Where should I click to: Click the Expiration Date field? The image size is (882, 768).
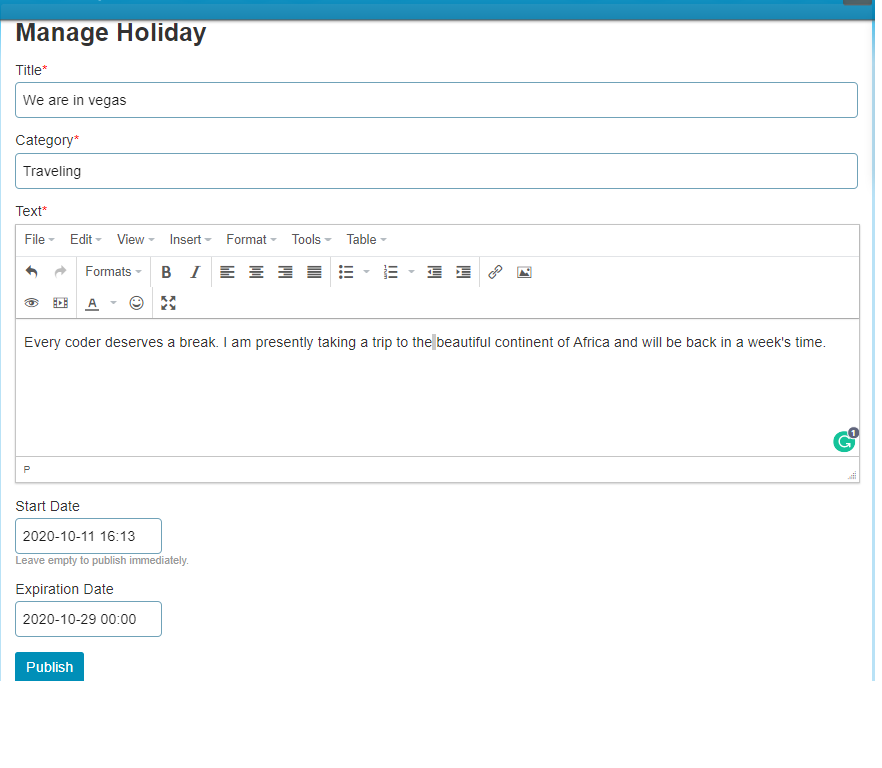[x=88, y=619]
